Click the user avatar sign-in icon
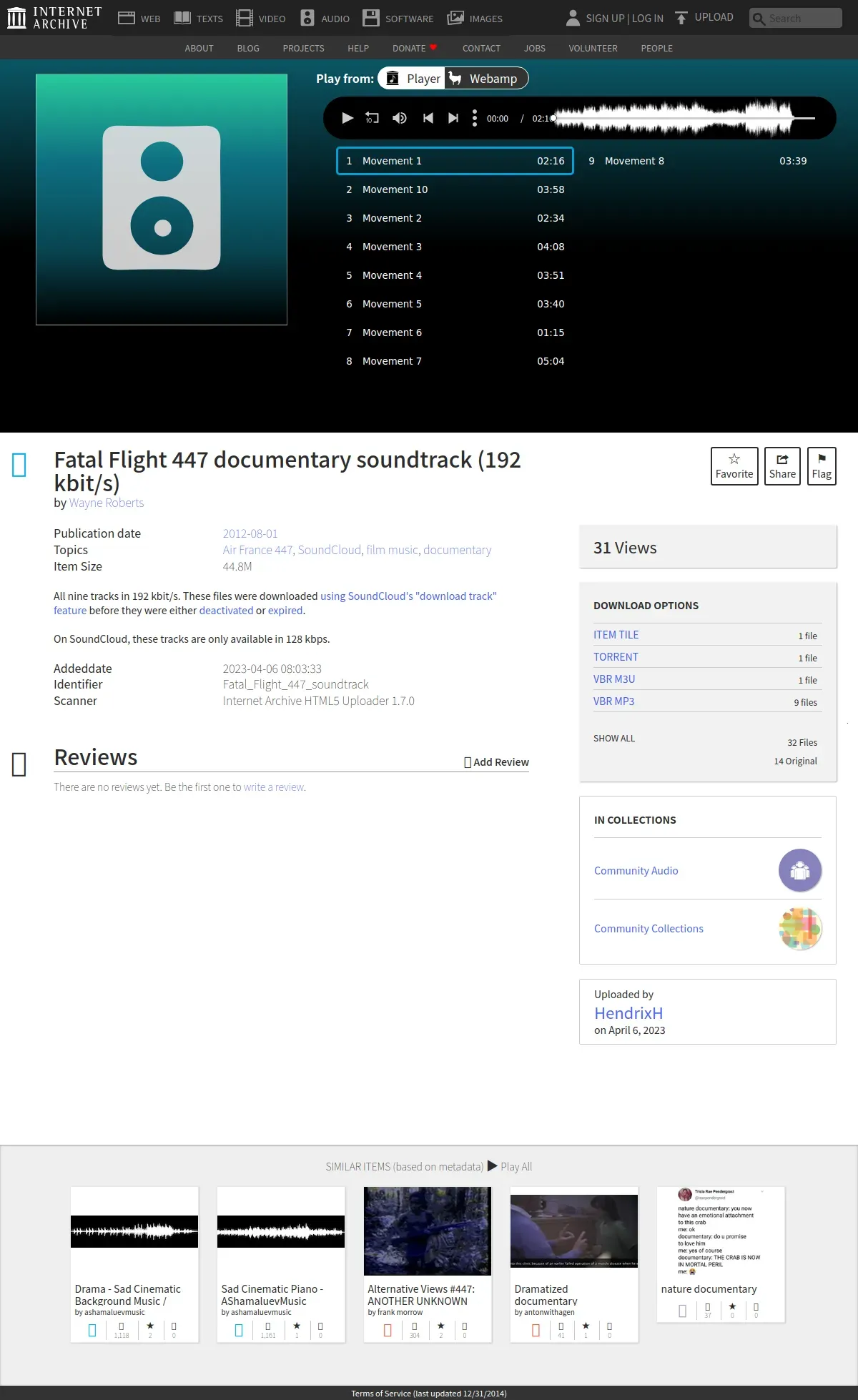The width and height of the screenshot is (858, 1400). click(x=573, y=18)
